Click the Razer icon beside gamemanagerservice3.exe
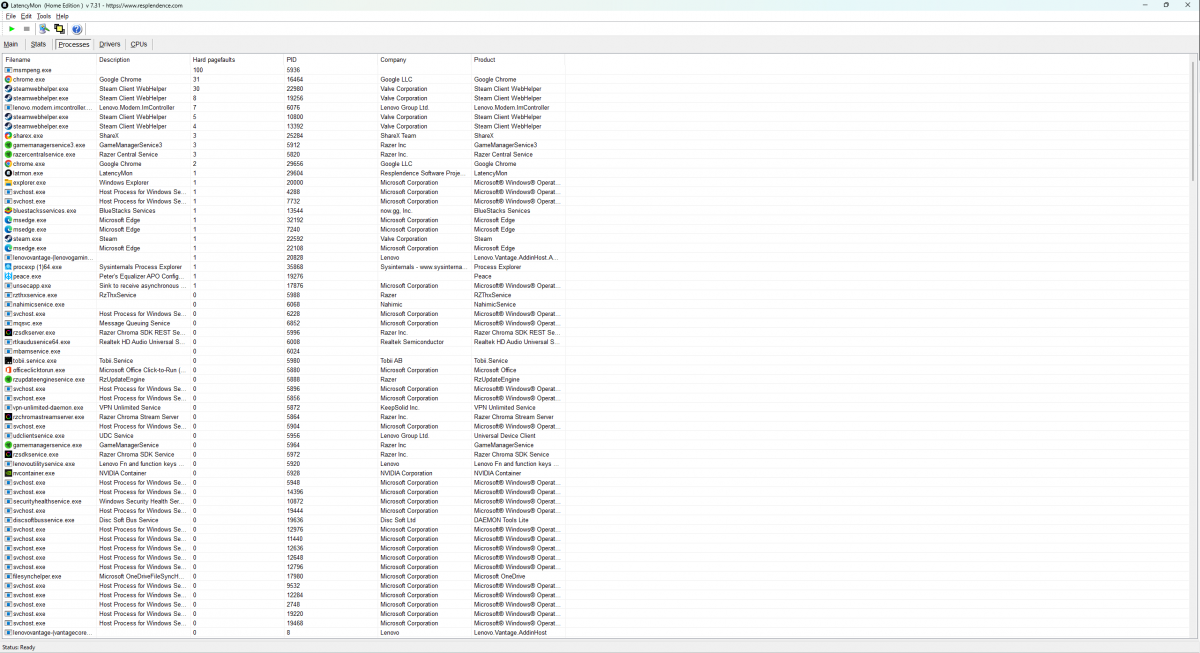1200x653 pixels. click(x=8, y=145)
